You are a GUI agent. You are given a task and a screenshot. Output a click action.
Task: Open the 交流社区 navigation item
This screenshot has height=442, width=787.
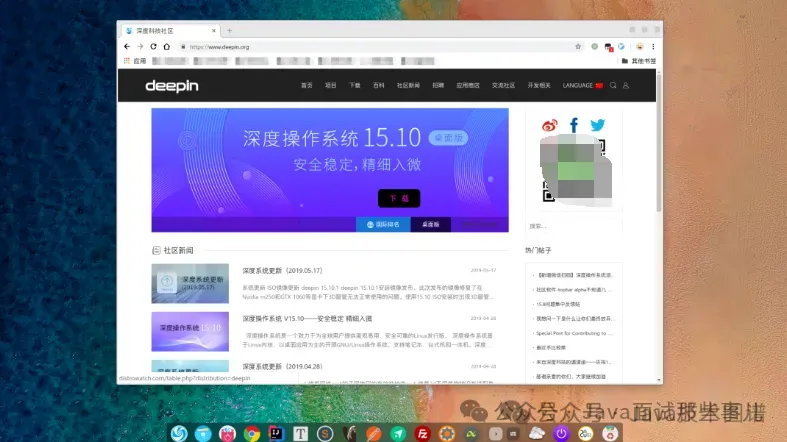[503, 85]
